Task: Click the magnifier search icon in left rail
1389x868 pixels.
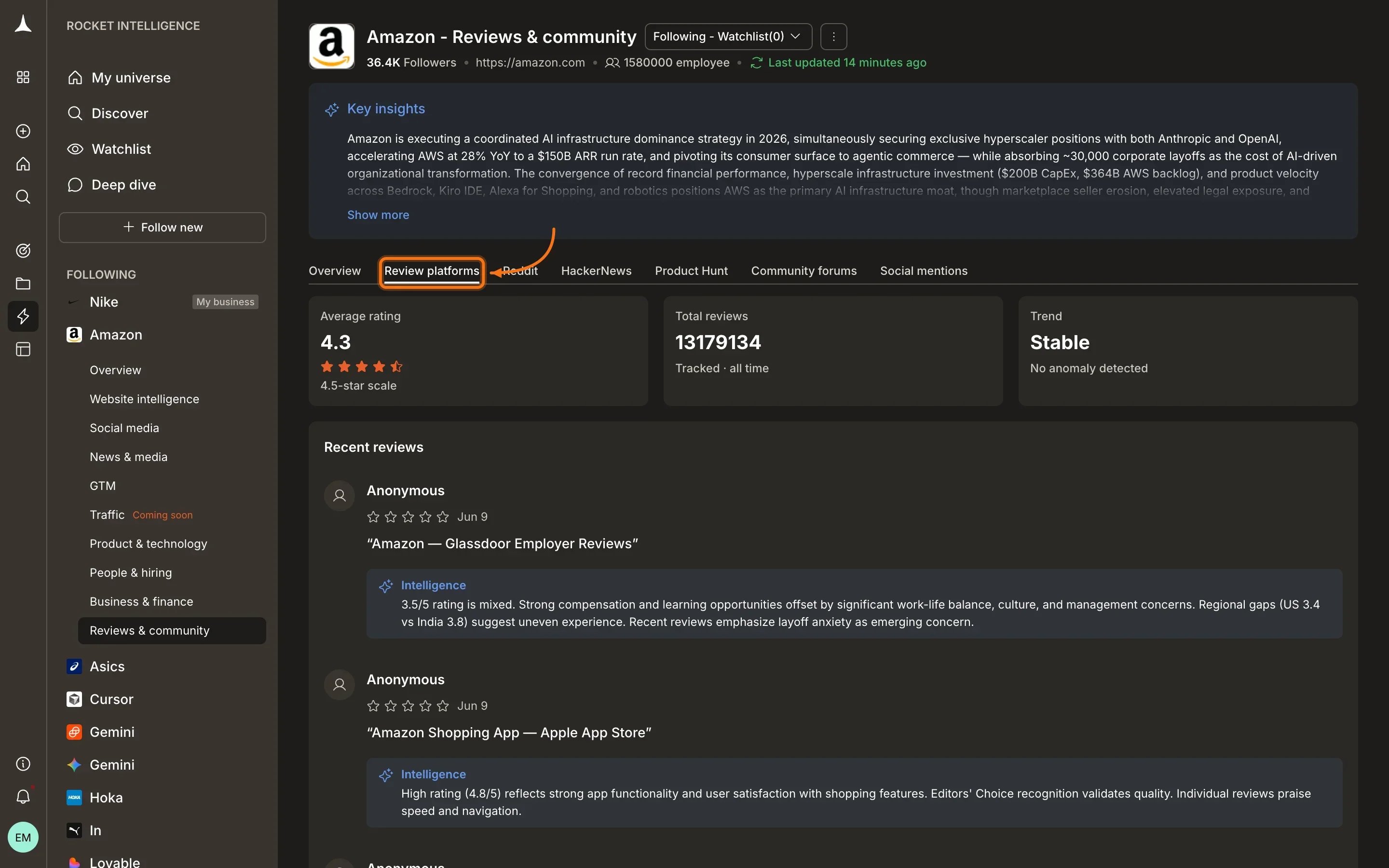Action: click(x=23, y=197)
